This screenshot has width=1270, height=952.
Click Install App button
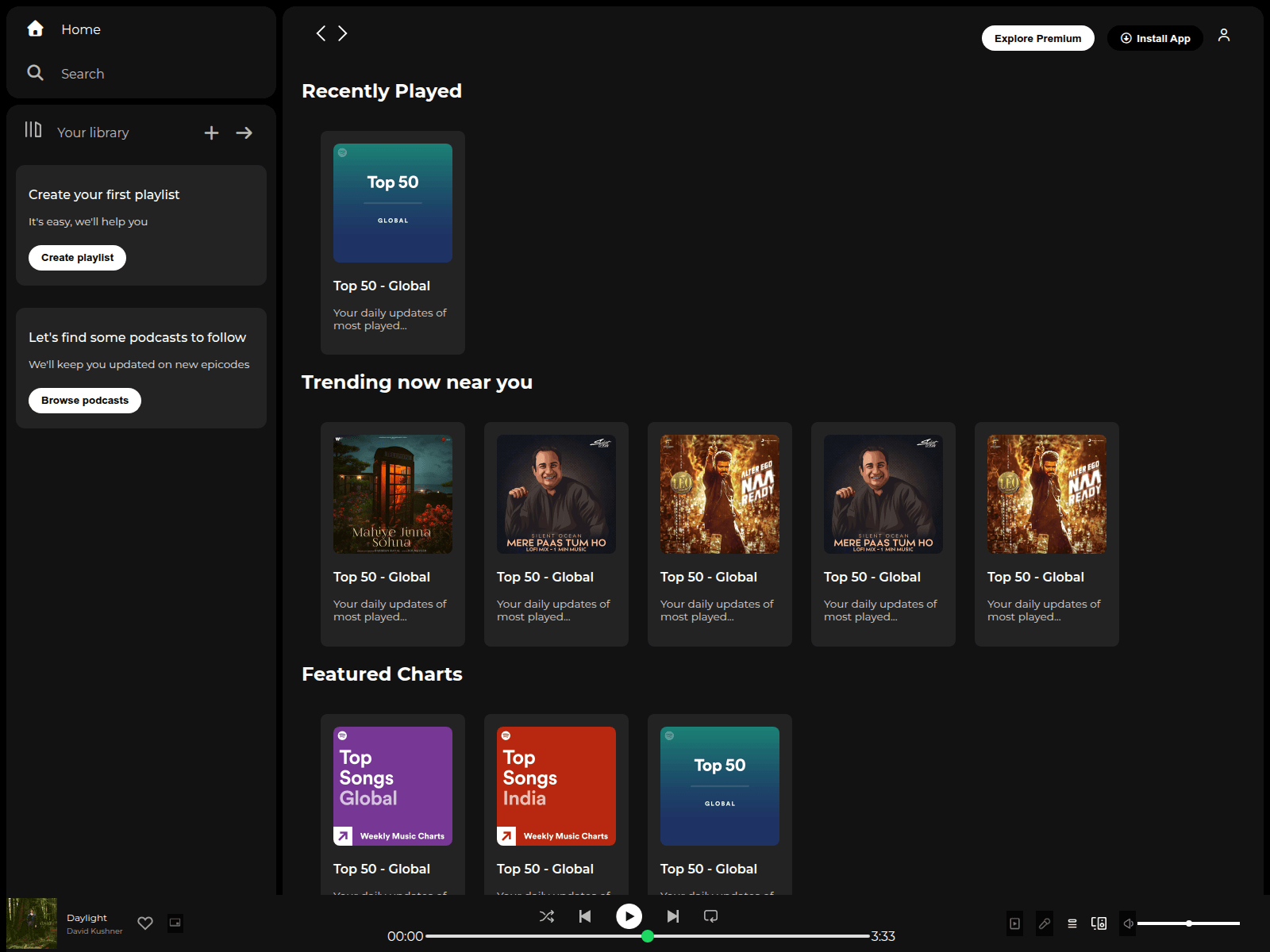pyautogui.click(x=1155, y=38)
